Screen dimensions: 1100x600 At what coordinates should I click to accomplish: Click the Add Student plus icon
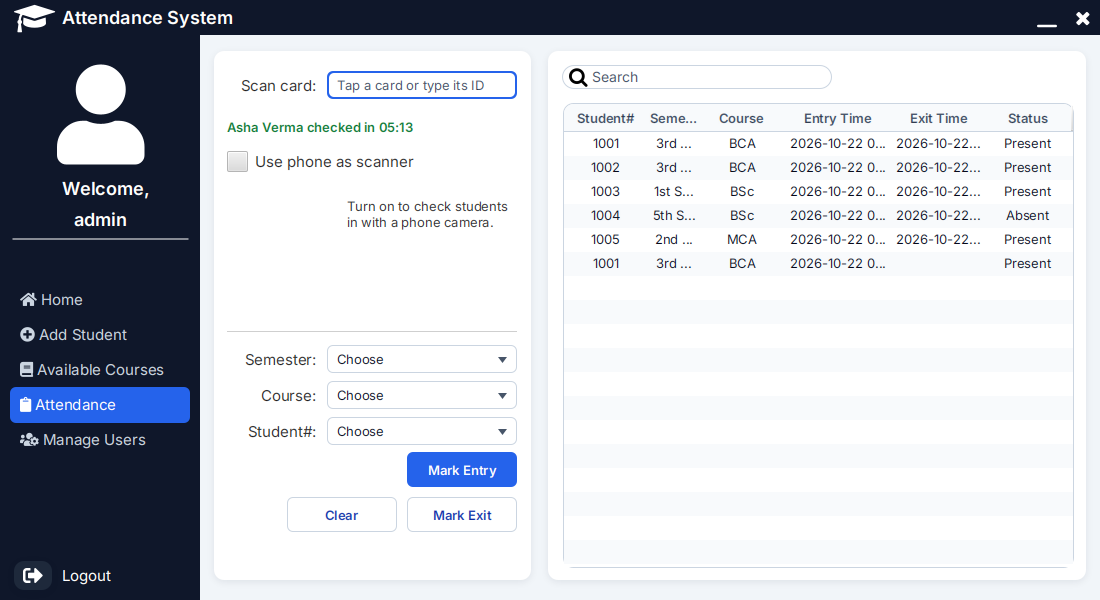coord(27,335)
